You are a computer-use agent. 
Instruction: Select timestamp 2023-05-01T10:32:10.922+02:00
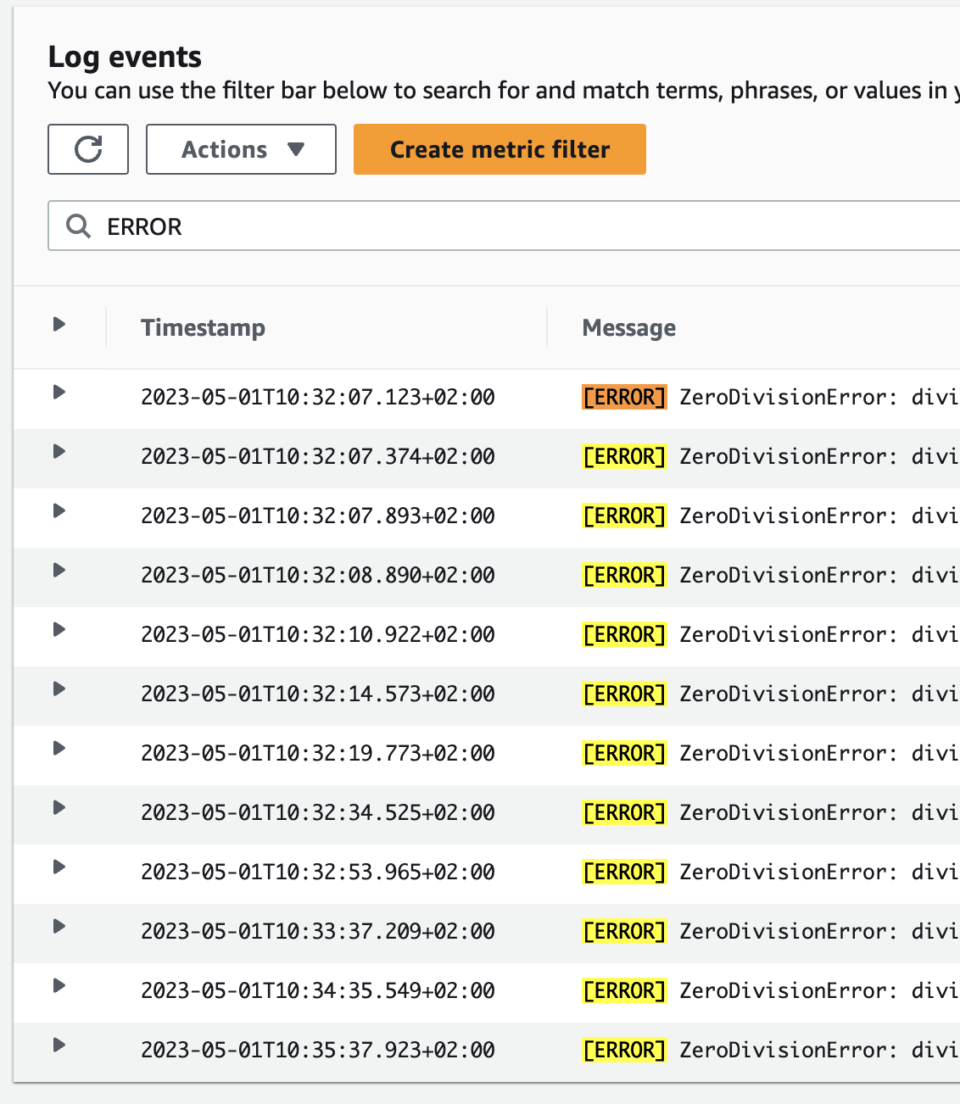click(x=318, y=634)
